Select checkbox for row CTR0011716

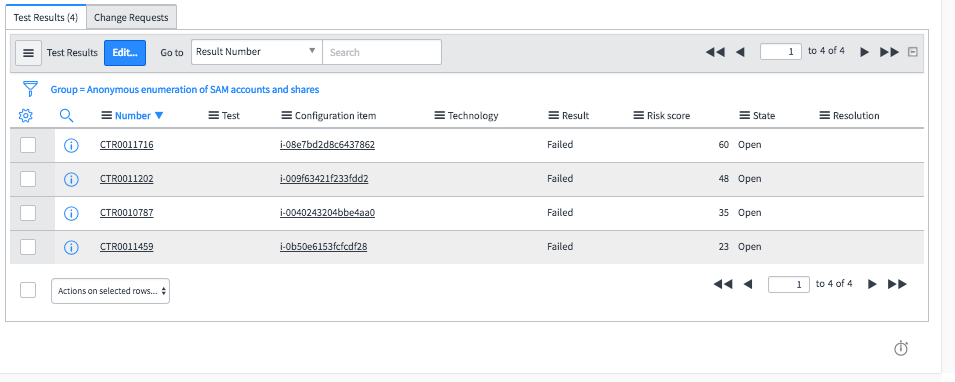[x=28, y=145]
